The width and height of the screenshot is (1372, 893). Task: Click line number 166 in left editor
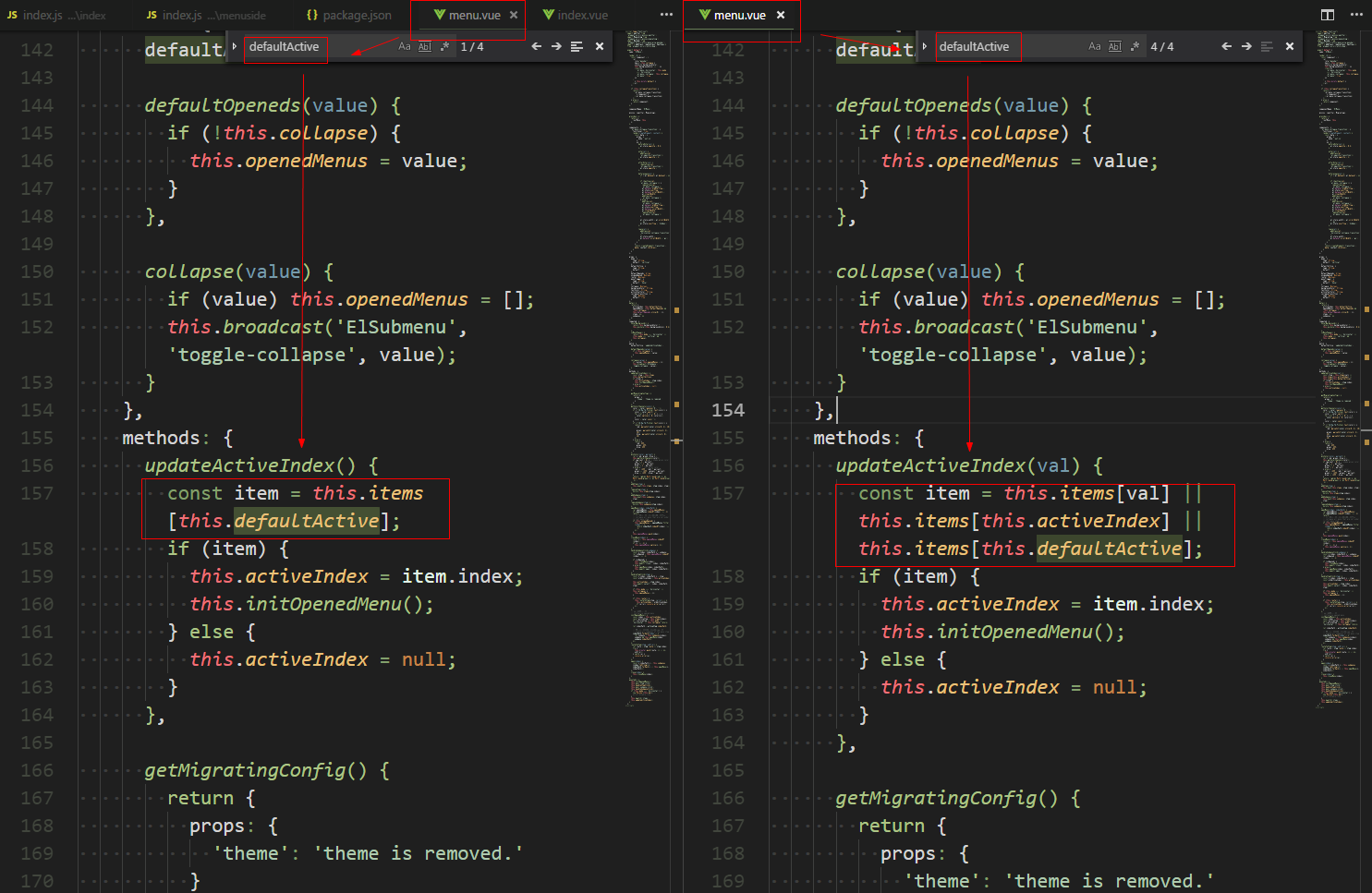coord(37,770)
